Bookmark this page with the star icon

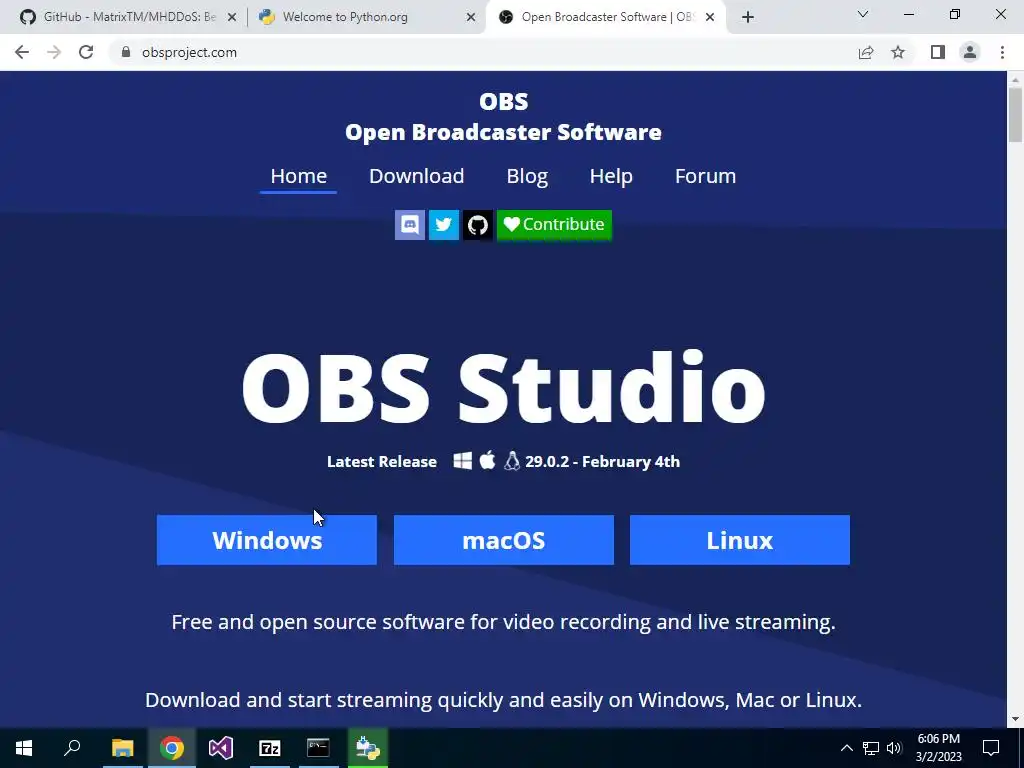pos(898,52)
